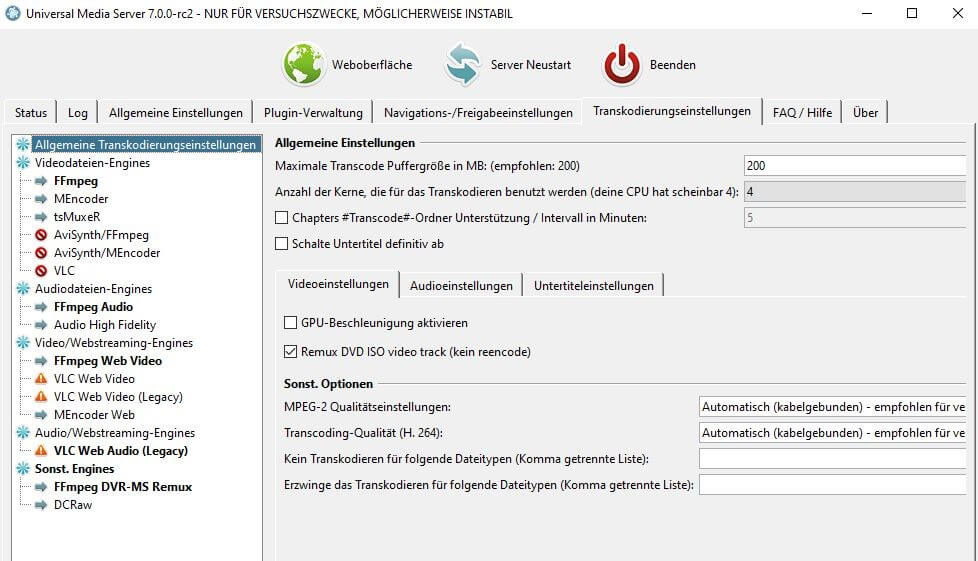Viewport: 978px width, 561px height.
Task: Click the disabled icon next to AviSynth/FFmpeg
Action: [x=41, y=235]
